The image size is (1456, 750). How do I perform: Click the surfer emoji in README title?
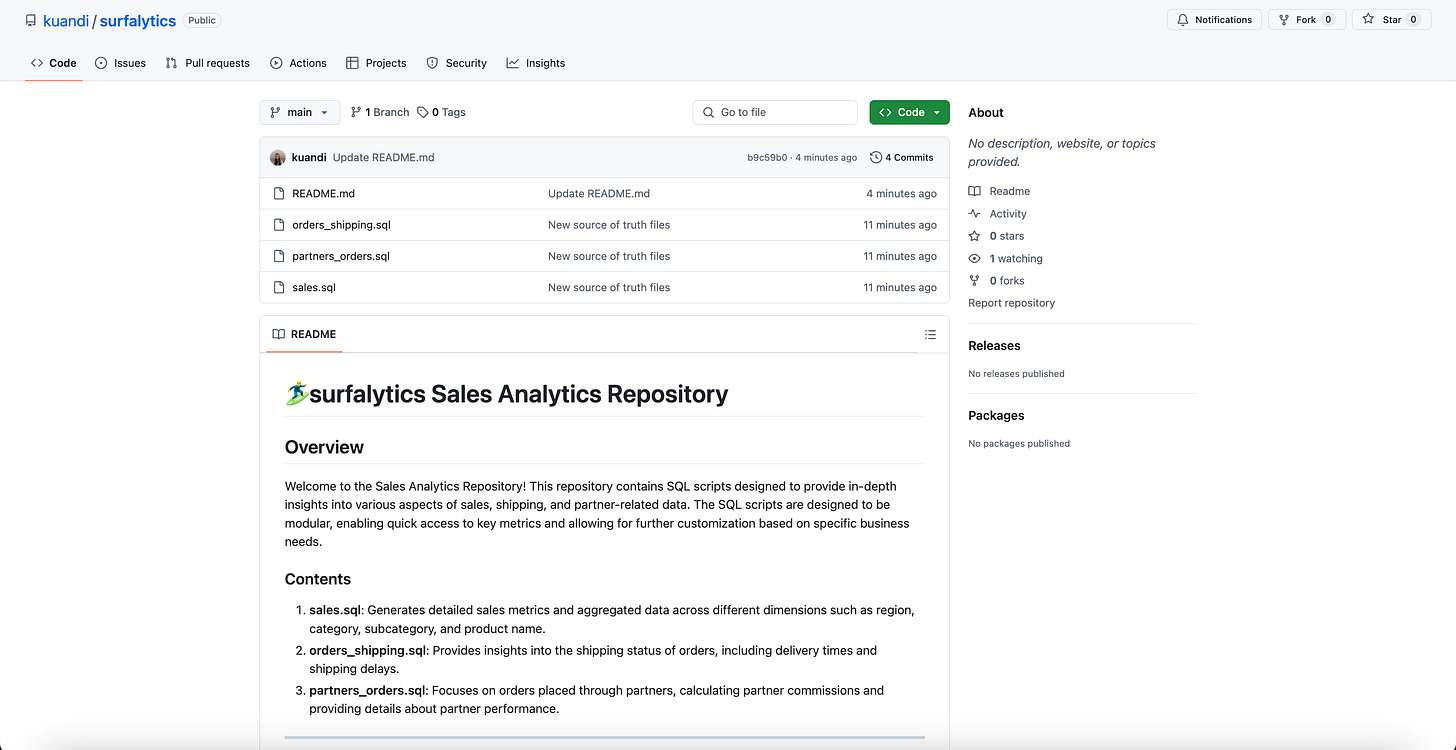point(297,394)
